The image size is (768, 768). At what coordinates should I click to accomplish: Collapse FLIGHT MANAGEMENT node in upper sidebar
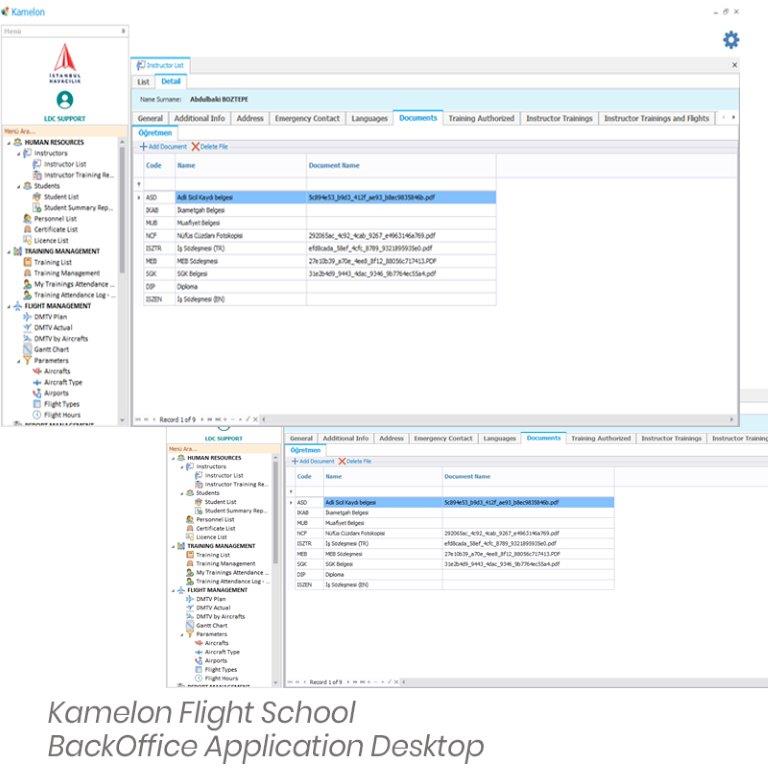coord(9,307)
